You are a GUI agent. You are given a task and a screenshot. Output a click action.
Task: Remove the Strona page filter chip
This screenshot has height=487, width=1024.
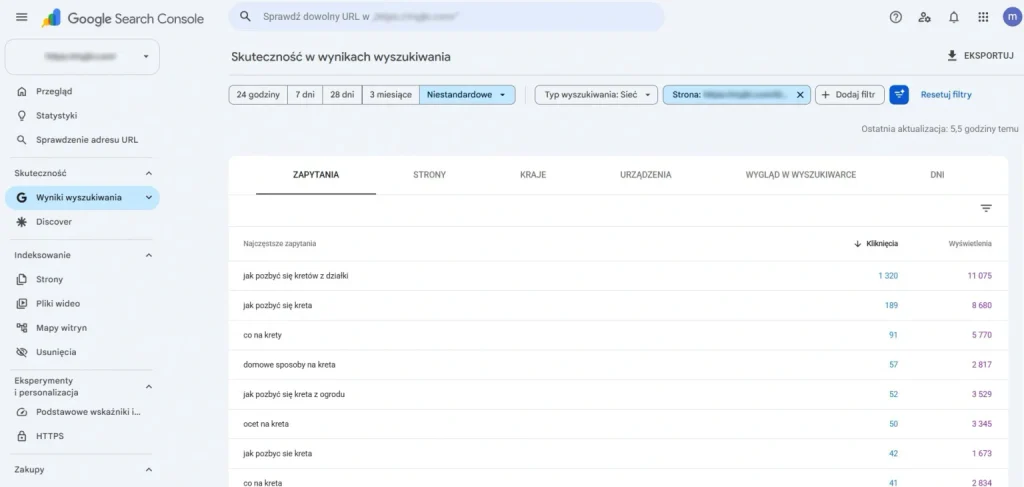(800, 95)
